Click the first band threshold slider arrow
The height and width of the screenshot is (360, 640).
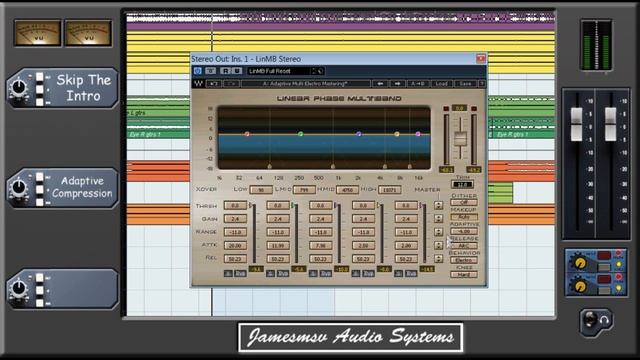click(x=251, y=205)
